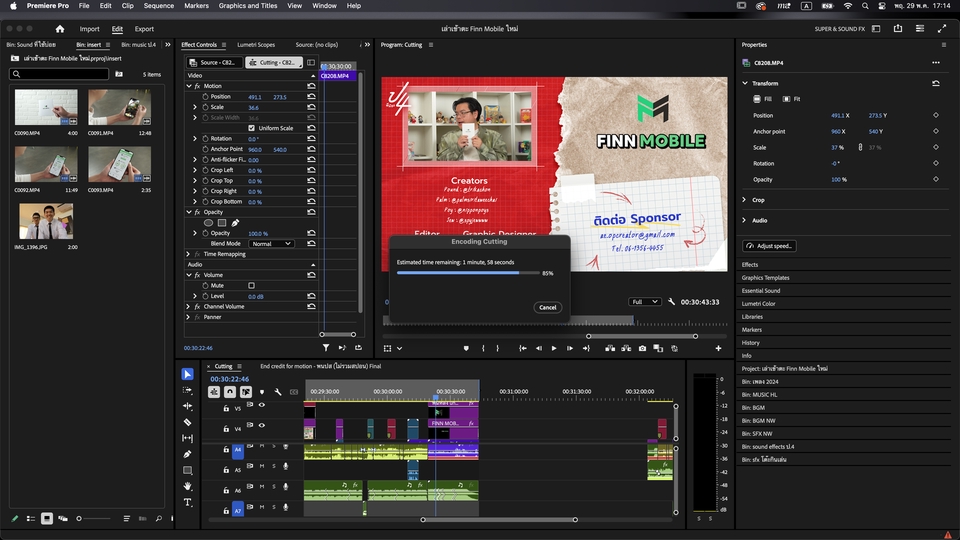Reset the Position parameter in Effect Controls
960x540 pixels.
click(311, 97)
